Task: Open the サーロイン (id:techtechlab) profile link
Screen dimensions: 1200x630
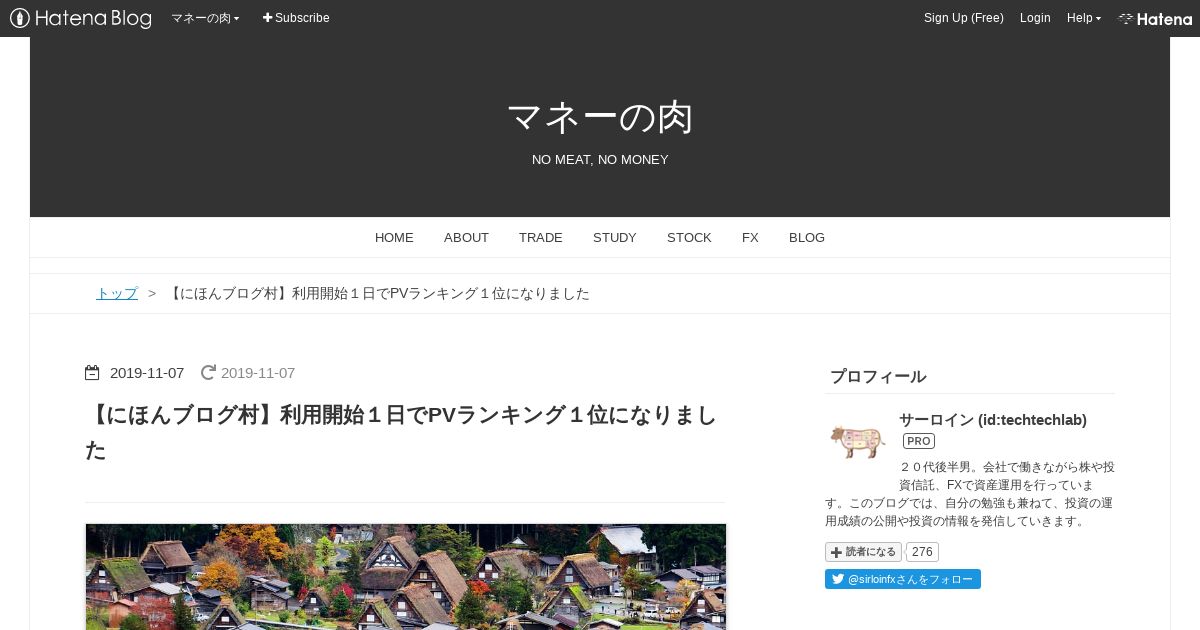Action: tap(993, 420)
